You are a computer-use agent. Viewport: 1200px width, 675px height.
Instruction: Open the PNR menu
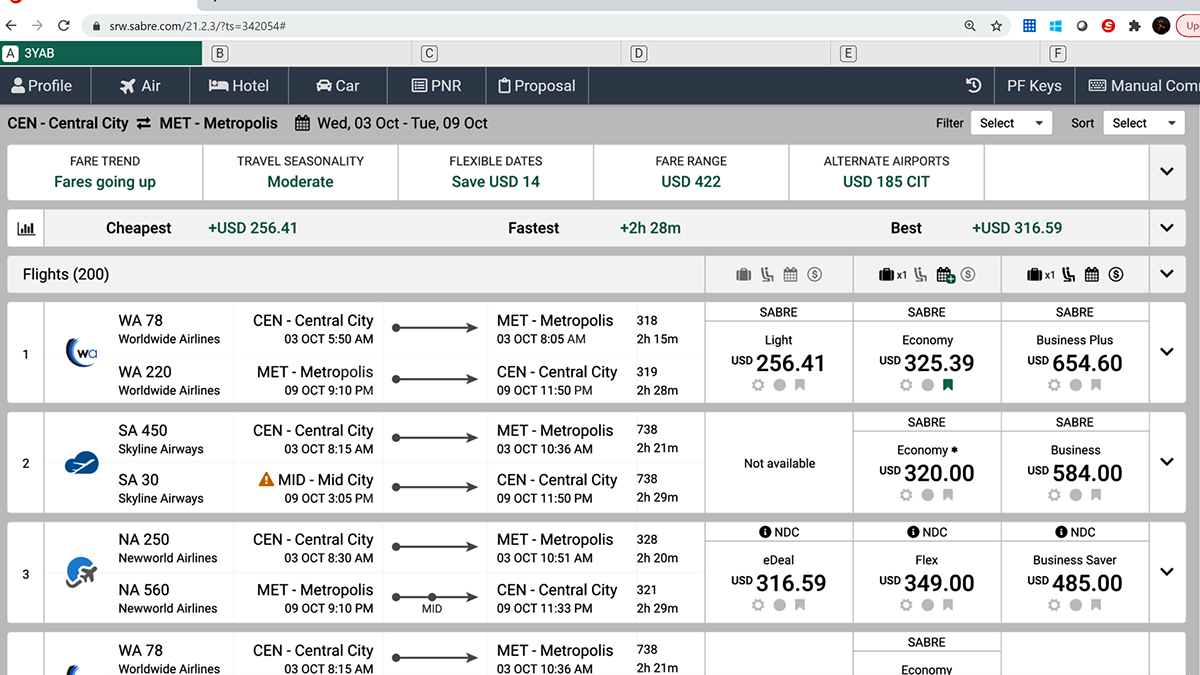pos(437,86)
